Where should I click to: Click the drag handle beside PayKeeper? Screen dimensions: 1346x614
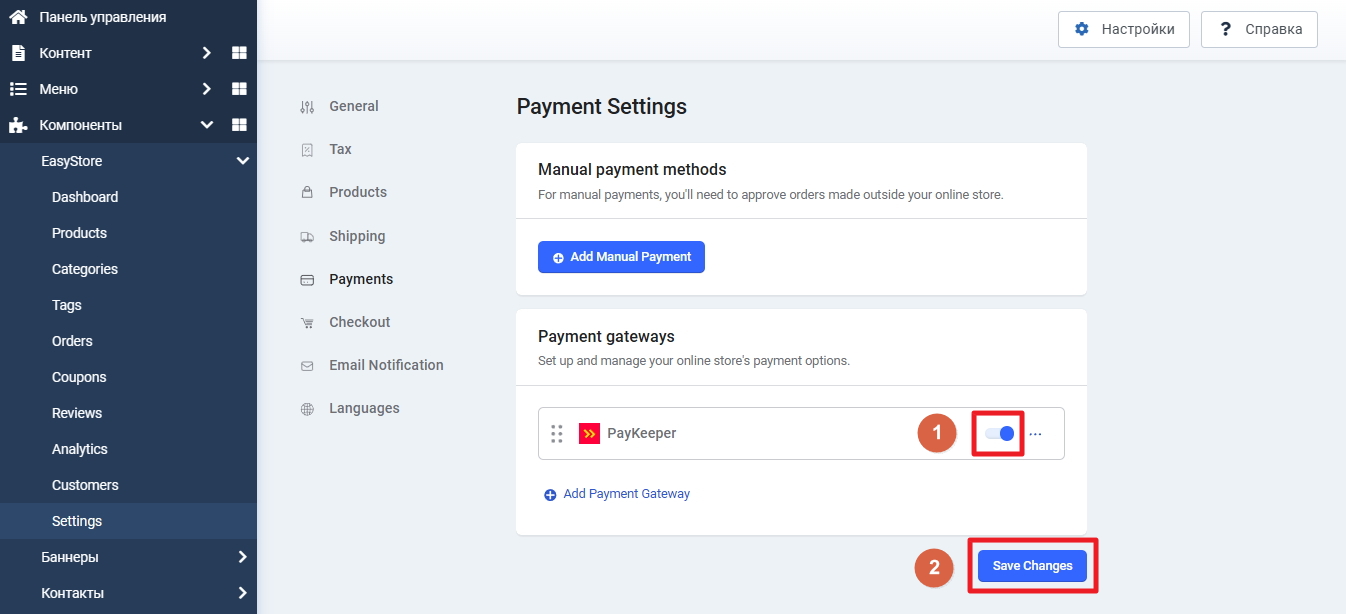(557, 434)
